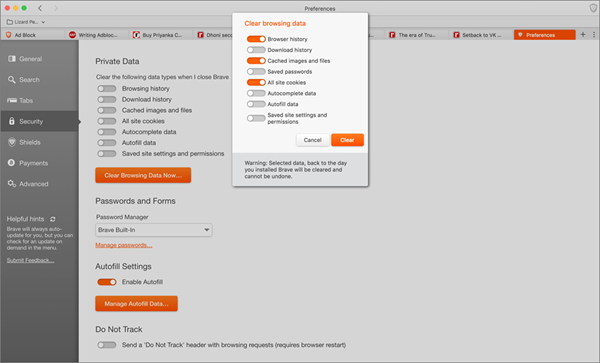Click the Payments coin icon
The height and width of the screenshot is (363, 600).
(11, 163)
